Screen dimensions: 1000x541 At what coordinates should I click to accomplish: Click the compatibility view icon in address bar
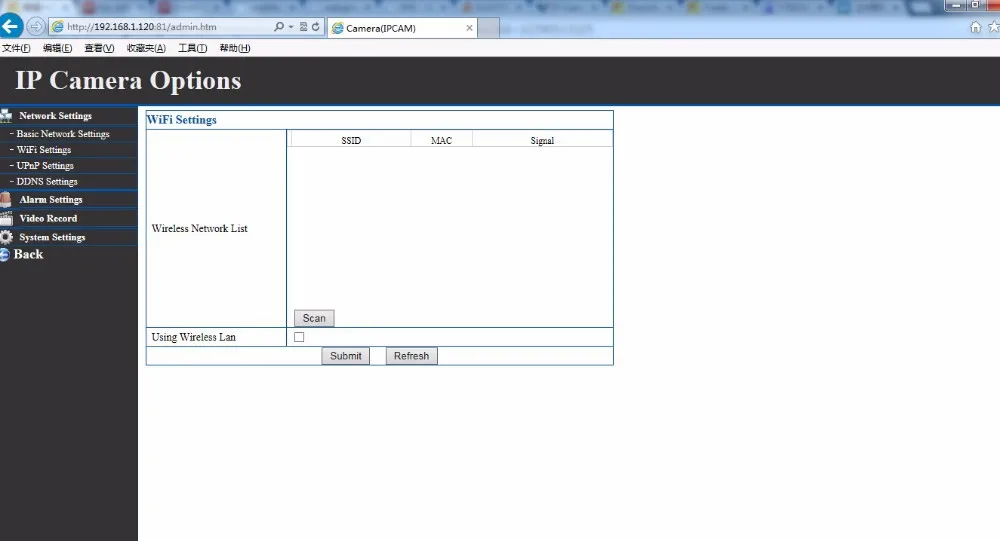click(x=304, y=27)
